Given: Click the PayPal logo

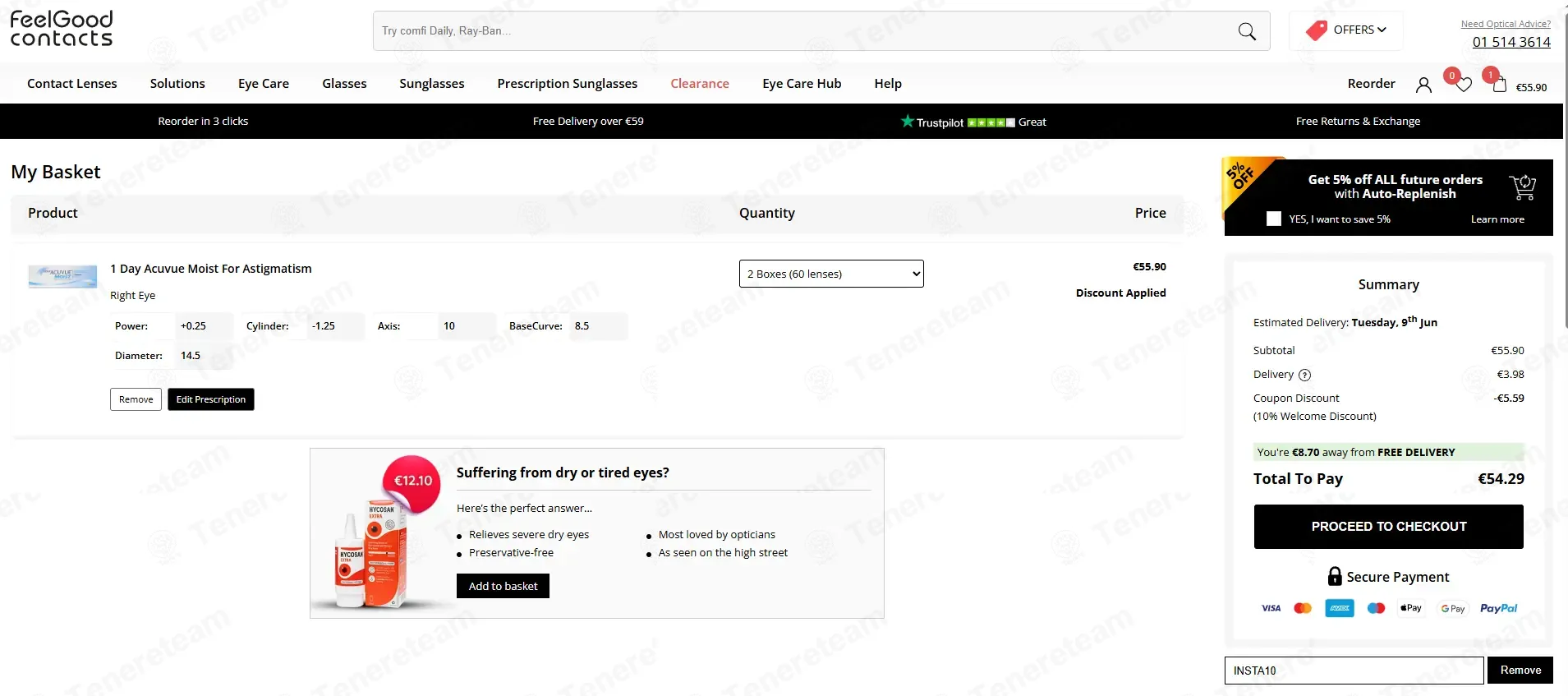Looking at the screenshot, I should [x=1498, y=608].
